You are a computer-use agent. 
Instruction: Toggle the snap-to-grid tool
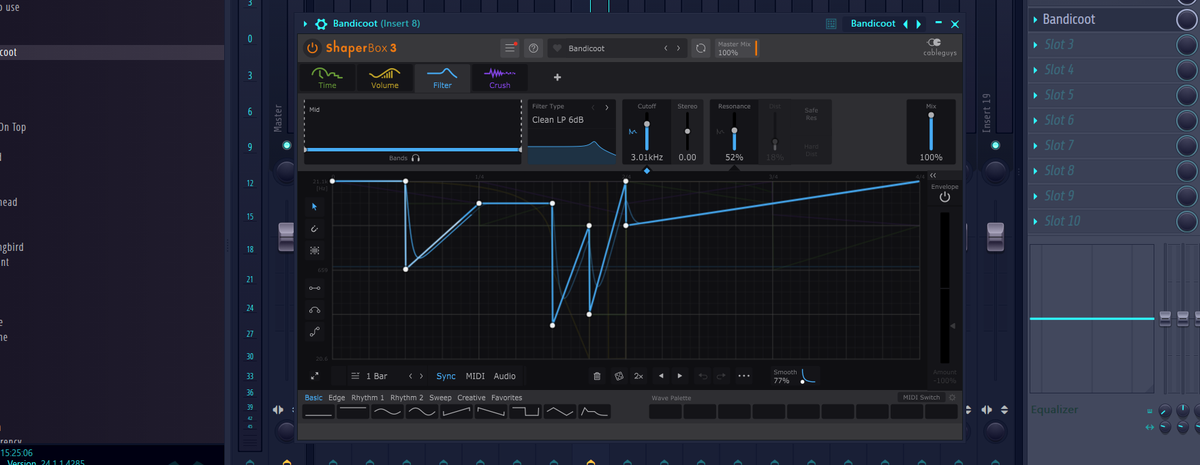(x=315, y=251)
